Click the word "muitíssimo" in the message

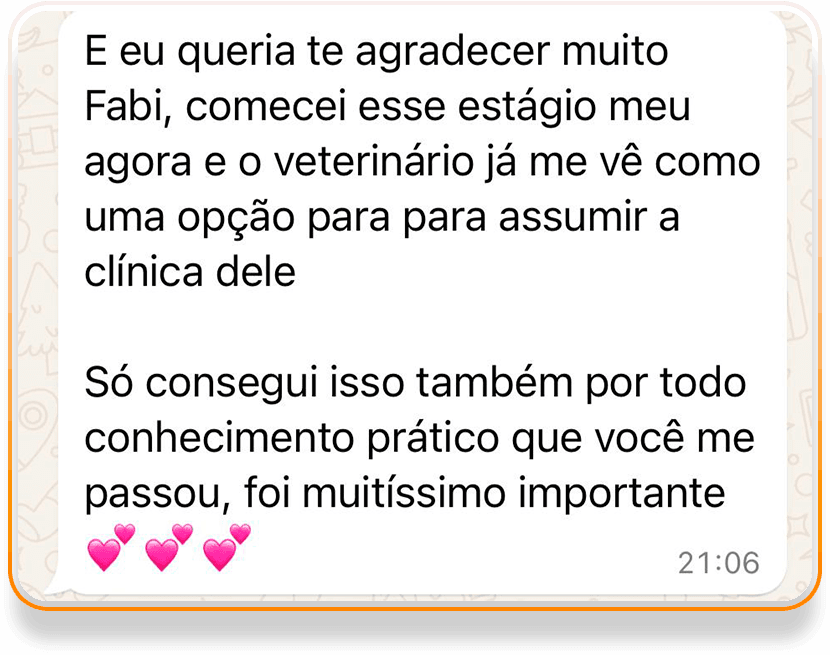pyautogui.click(x=403, y=493)
